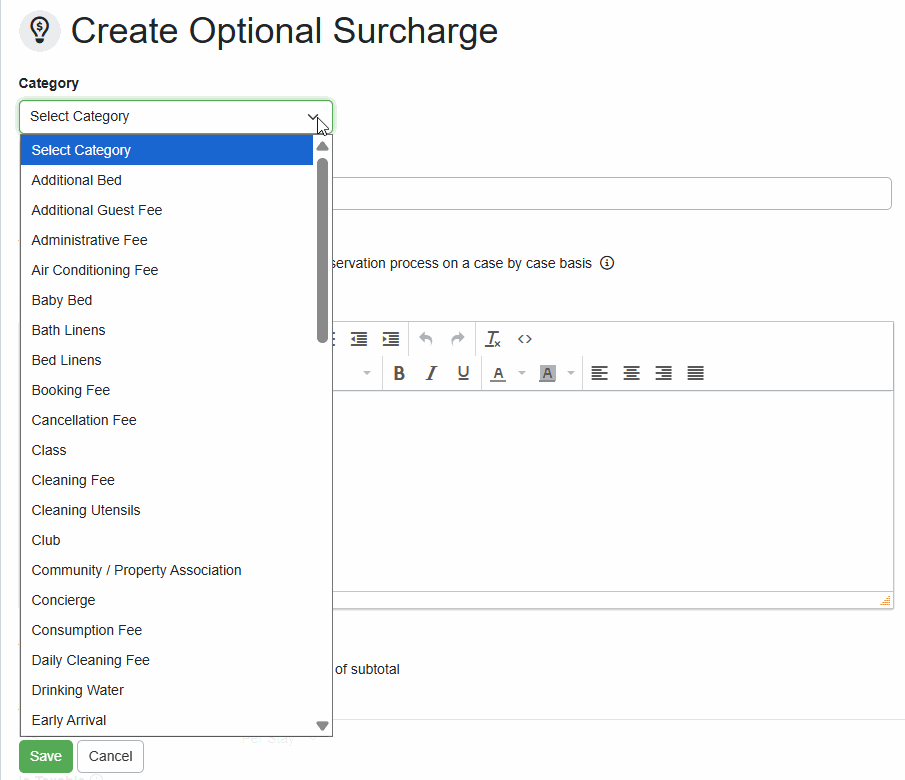Screen dimensions: 905x780
Task: Center align text
Action: point(631,373)
